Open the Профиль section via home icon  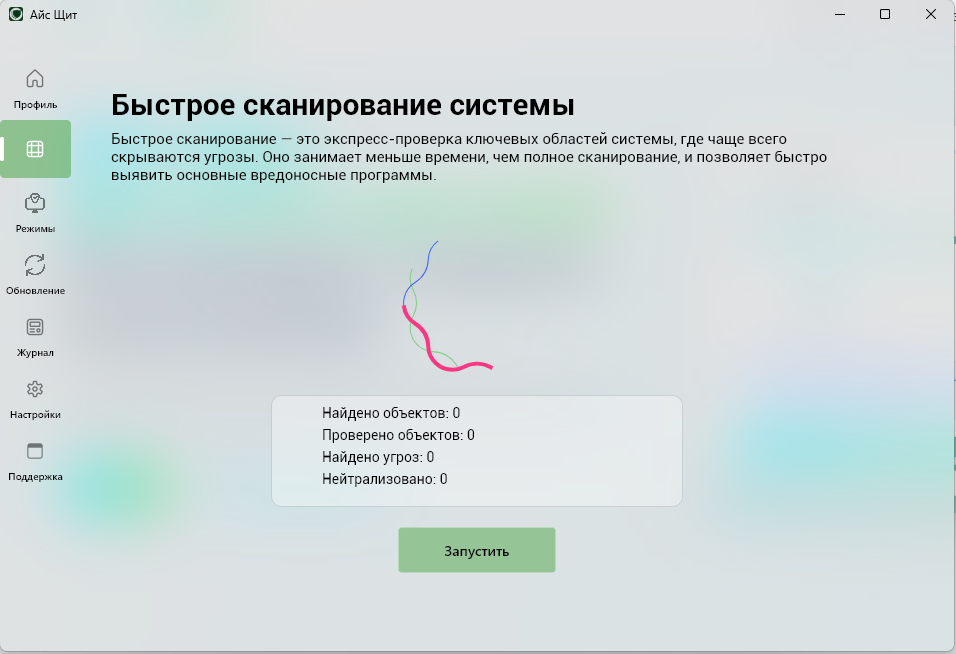[35, 78]
